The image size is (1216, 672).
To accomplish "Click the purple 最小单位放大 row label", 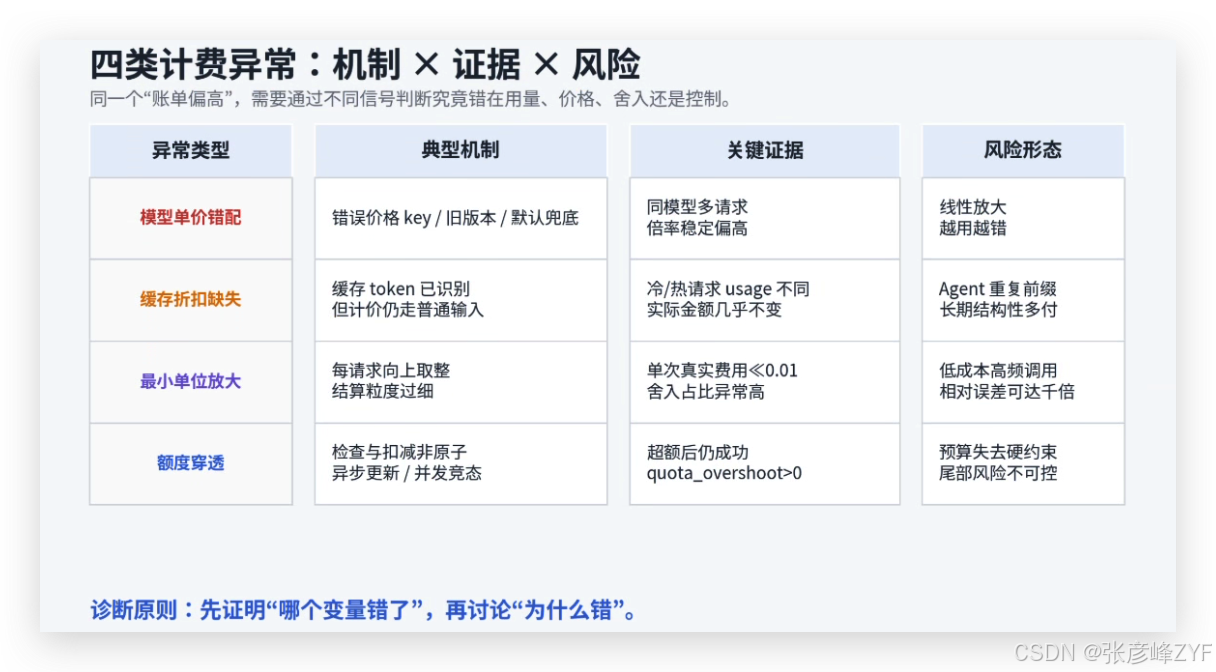I will [191, 382].
